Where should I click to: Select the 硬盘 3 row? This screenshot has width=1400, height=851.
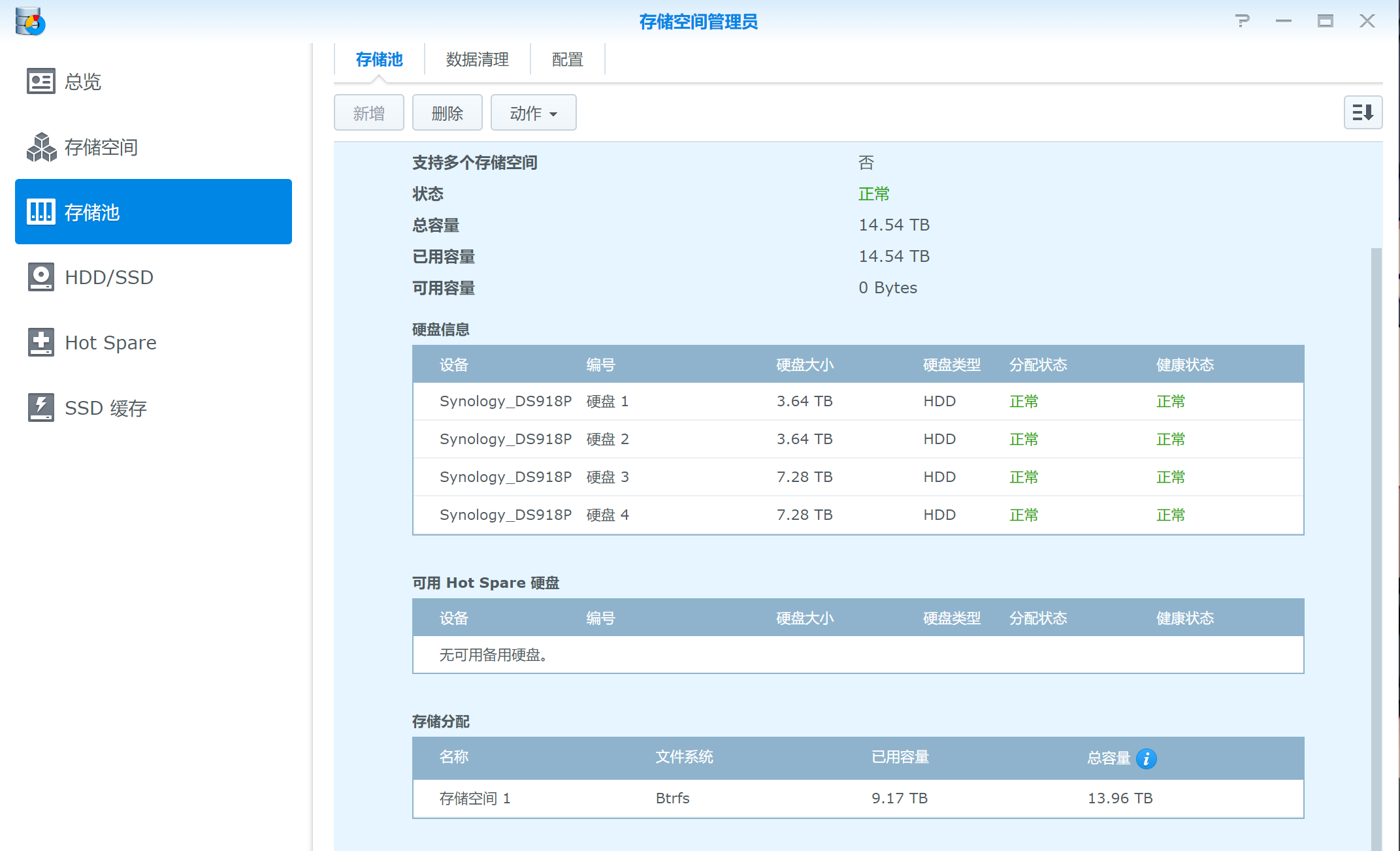(858, 477)
